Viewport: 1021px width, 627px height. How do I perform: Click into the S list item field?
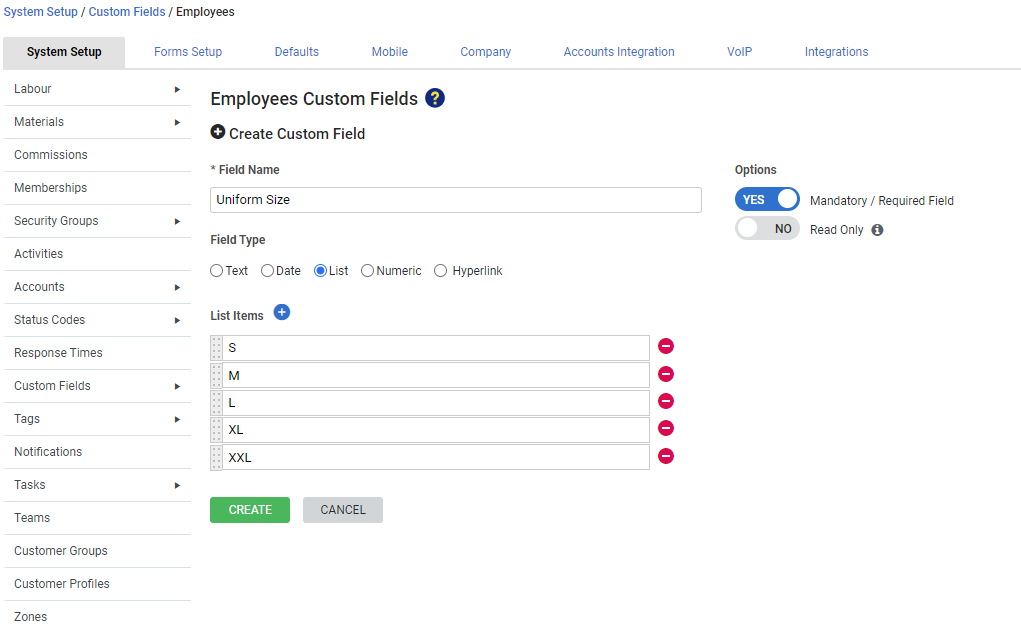point(436,348)
